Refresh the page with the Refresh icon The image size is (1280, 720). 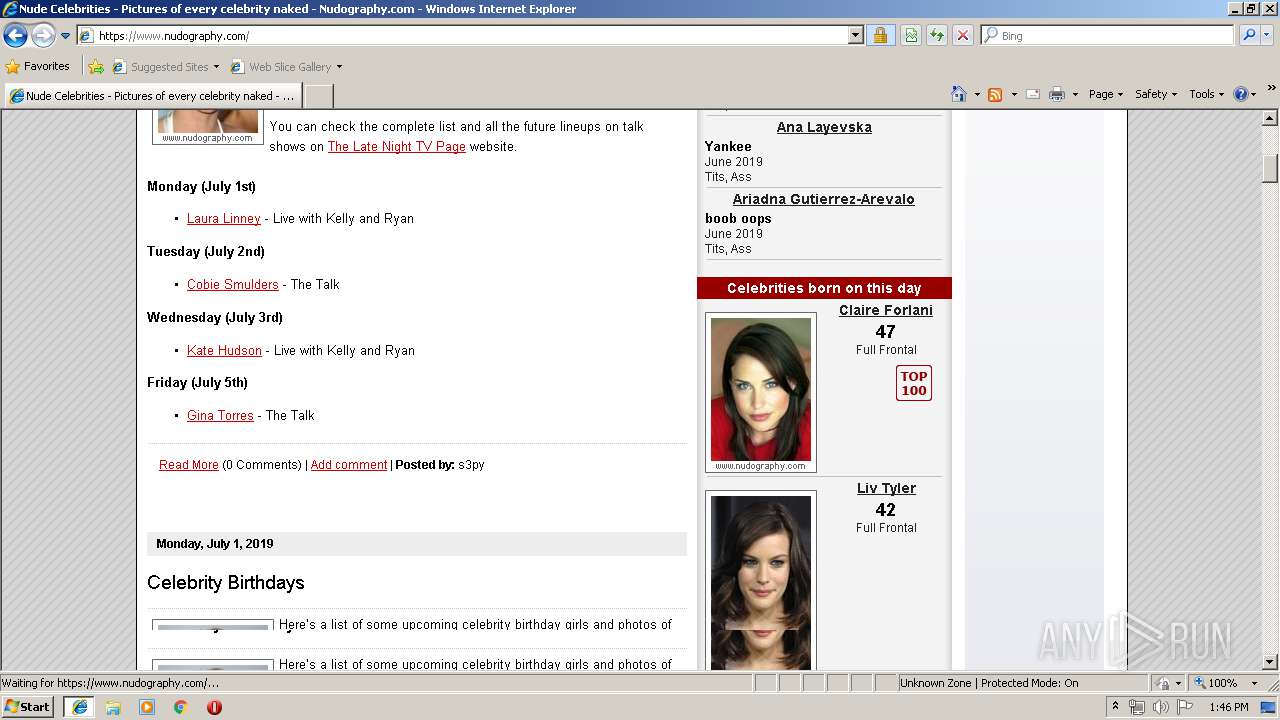pyautogui.click(x=937, y=36)
